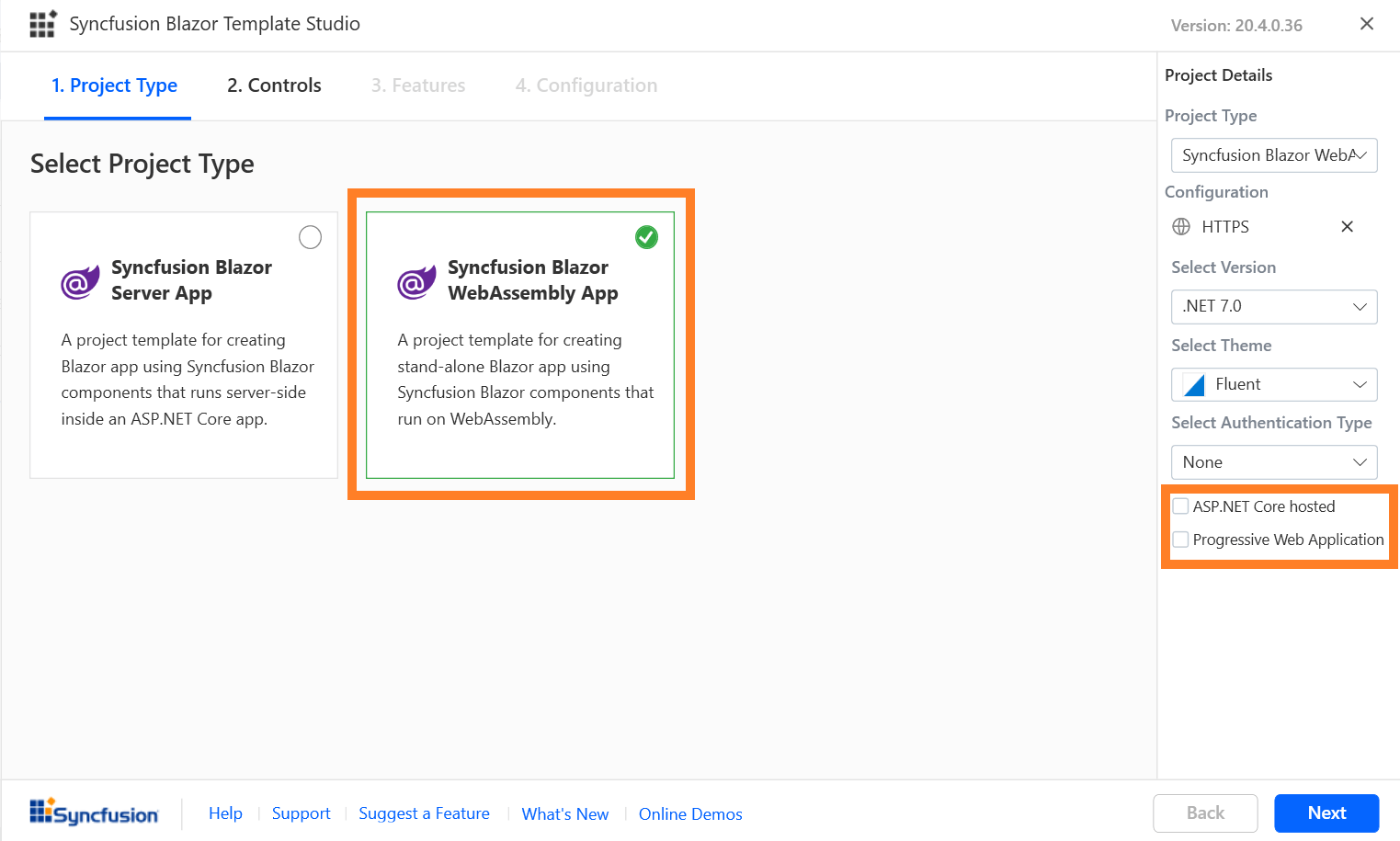Click the Blazor icon on Server App card
Viewport: 1400px width, 841px height.
click(x=80, y=282)
